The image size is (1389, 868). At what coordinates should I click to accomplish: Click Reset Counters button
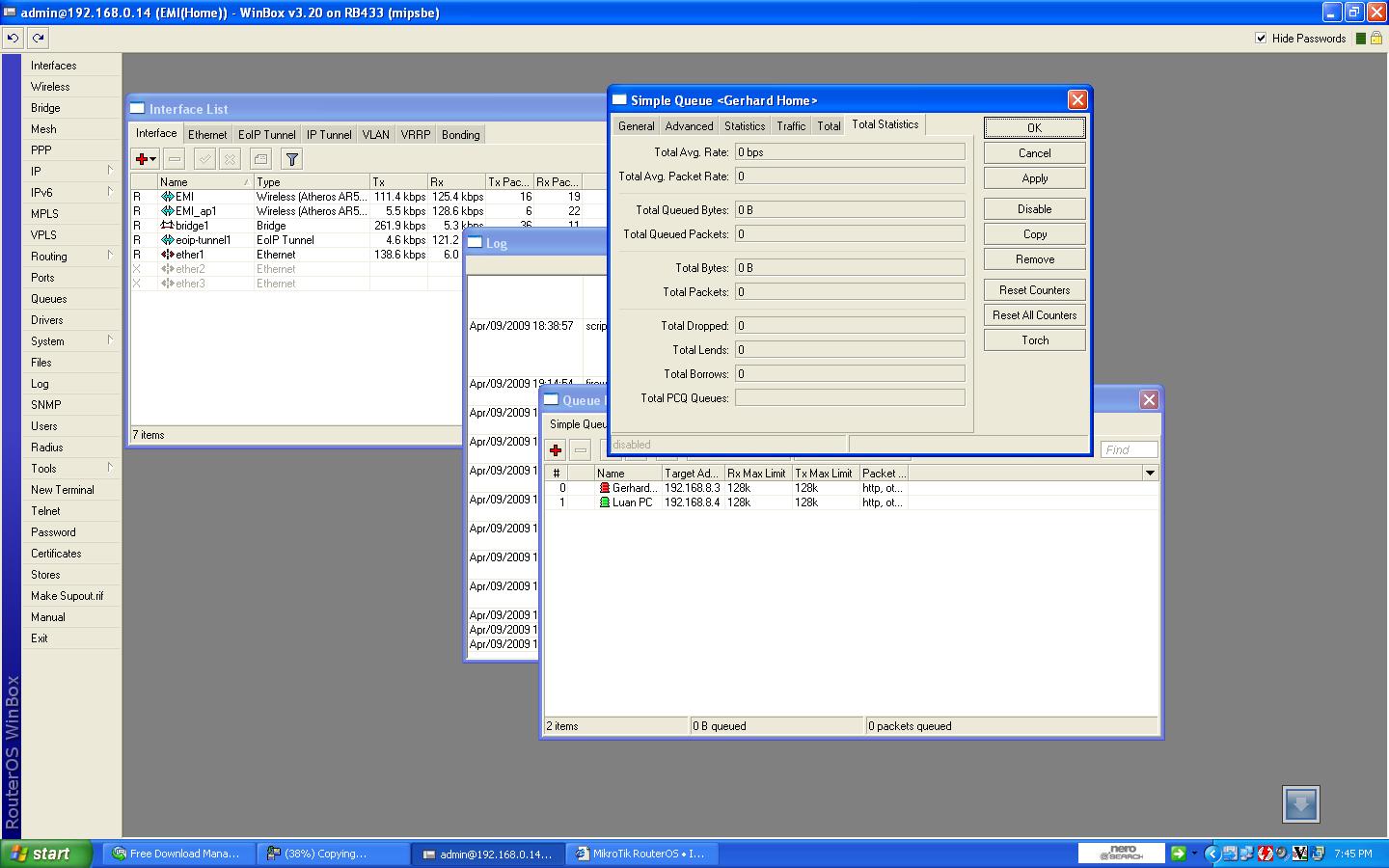click(1035, 290)
